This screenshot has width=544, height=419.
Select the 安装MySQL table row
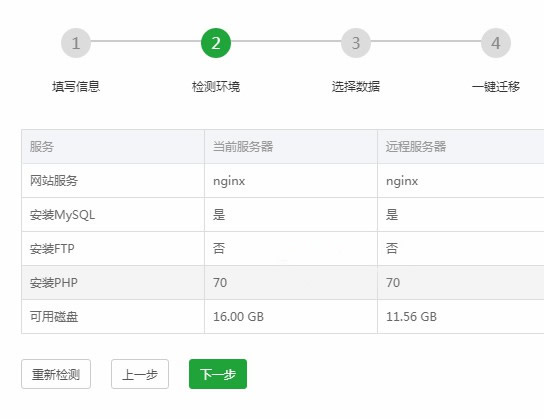click(x=283, y=215)
